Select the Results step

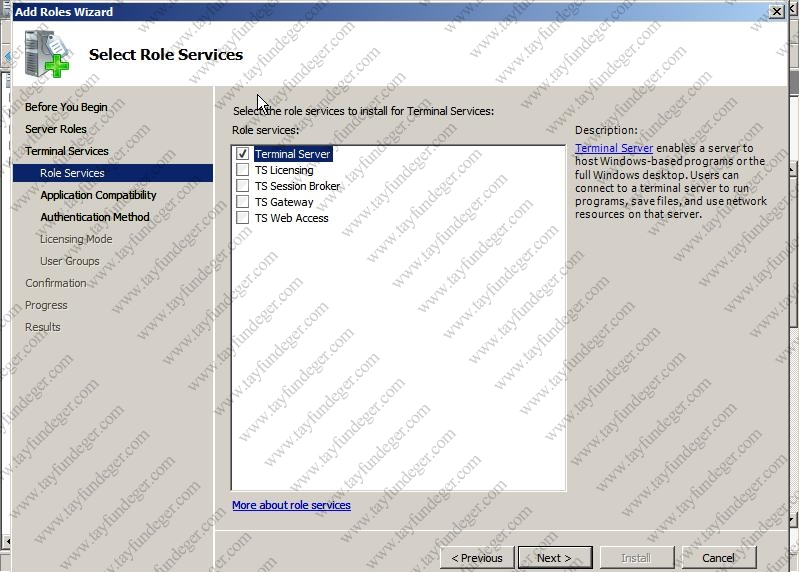point(43,327)
